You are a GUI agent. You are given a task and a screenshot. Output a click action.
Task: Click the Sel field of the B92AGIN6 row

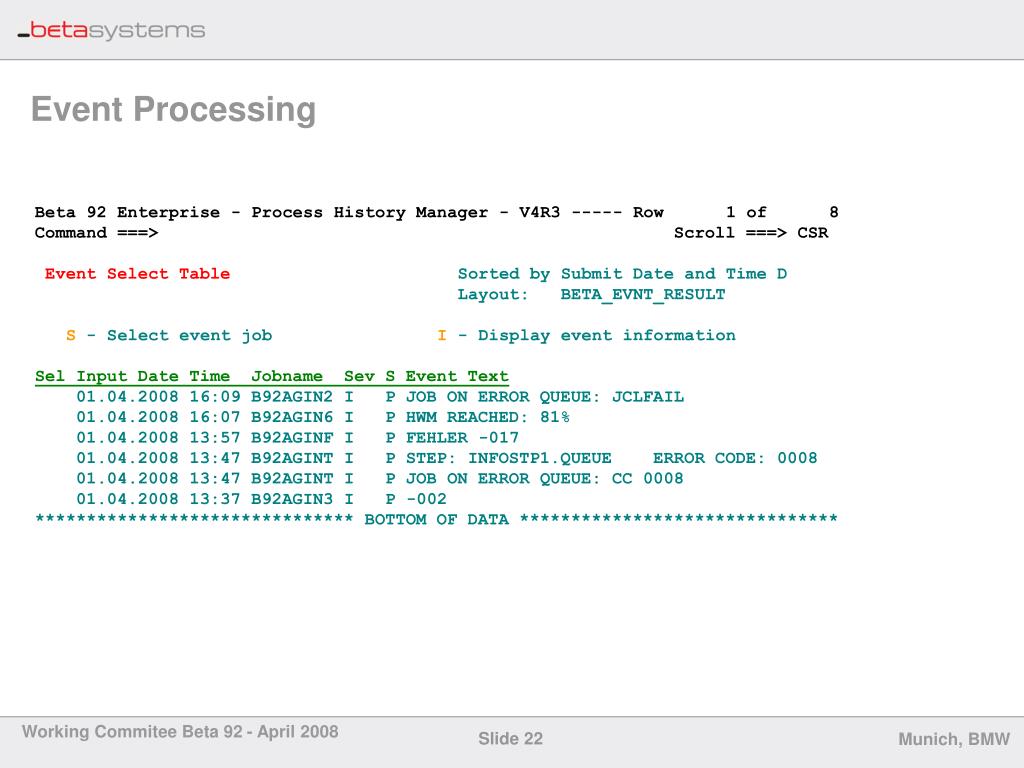click(x=50, y=417)
